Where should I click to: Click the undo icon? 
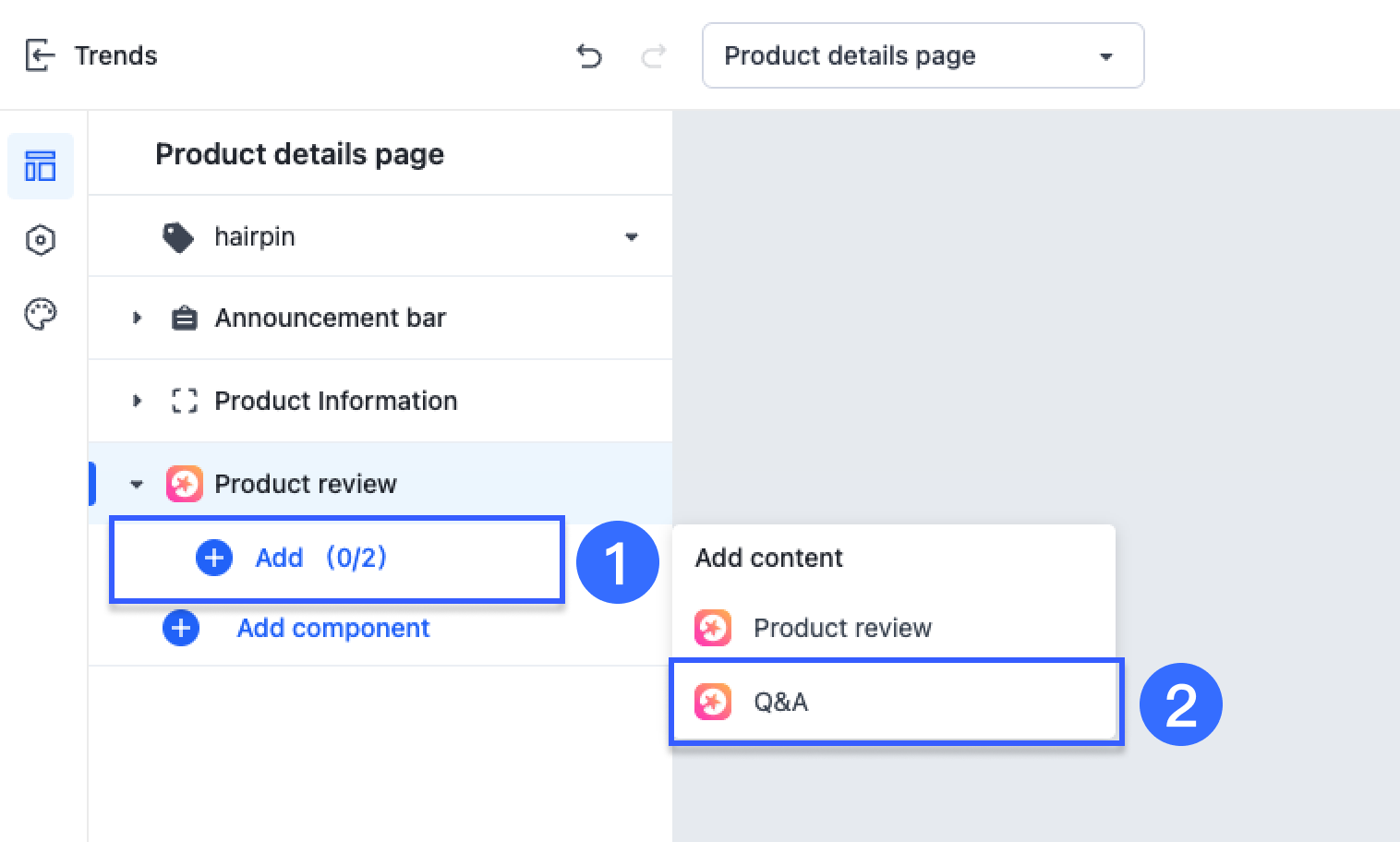point(589,56)
